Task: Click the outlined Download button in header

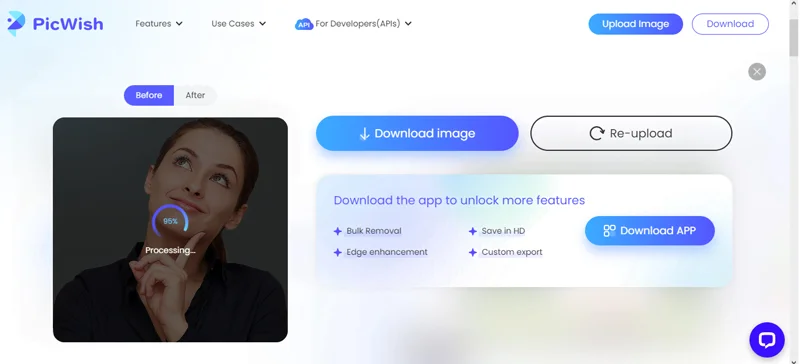Action: [x=730, y=24]
